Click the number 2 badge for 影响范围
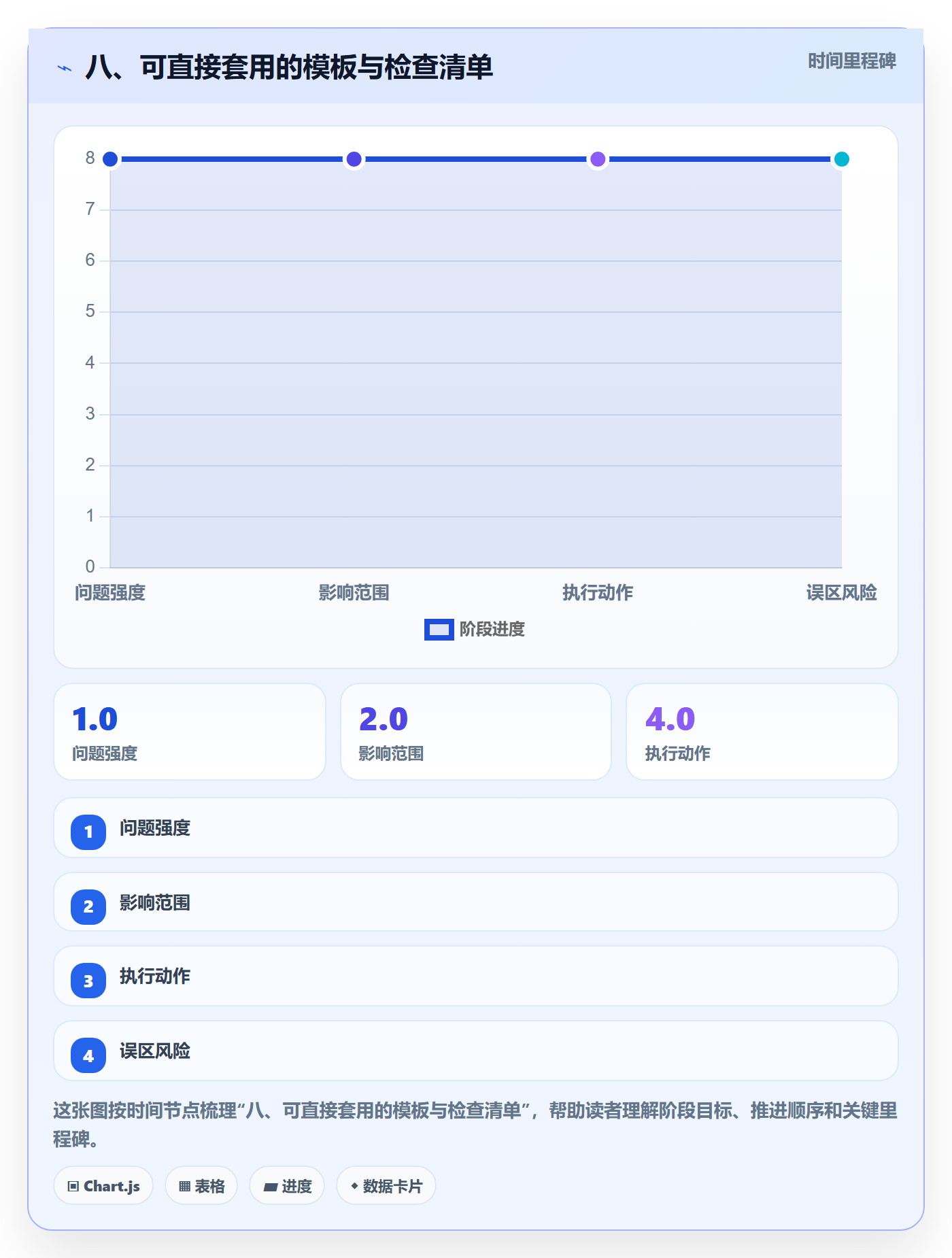 pyautogui.click(x=88, y=906)
